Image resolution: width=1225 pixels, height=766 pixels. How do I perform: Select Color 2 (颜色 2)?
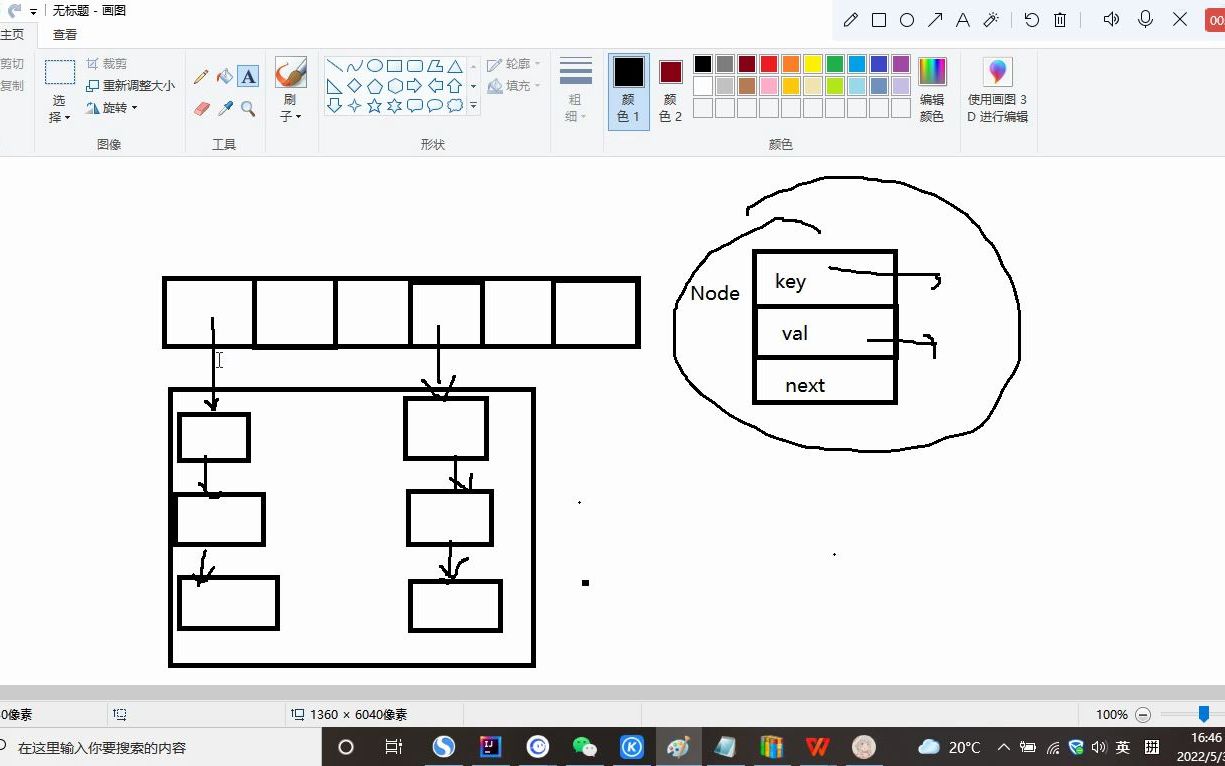(671, 91)
